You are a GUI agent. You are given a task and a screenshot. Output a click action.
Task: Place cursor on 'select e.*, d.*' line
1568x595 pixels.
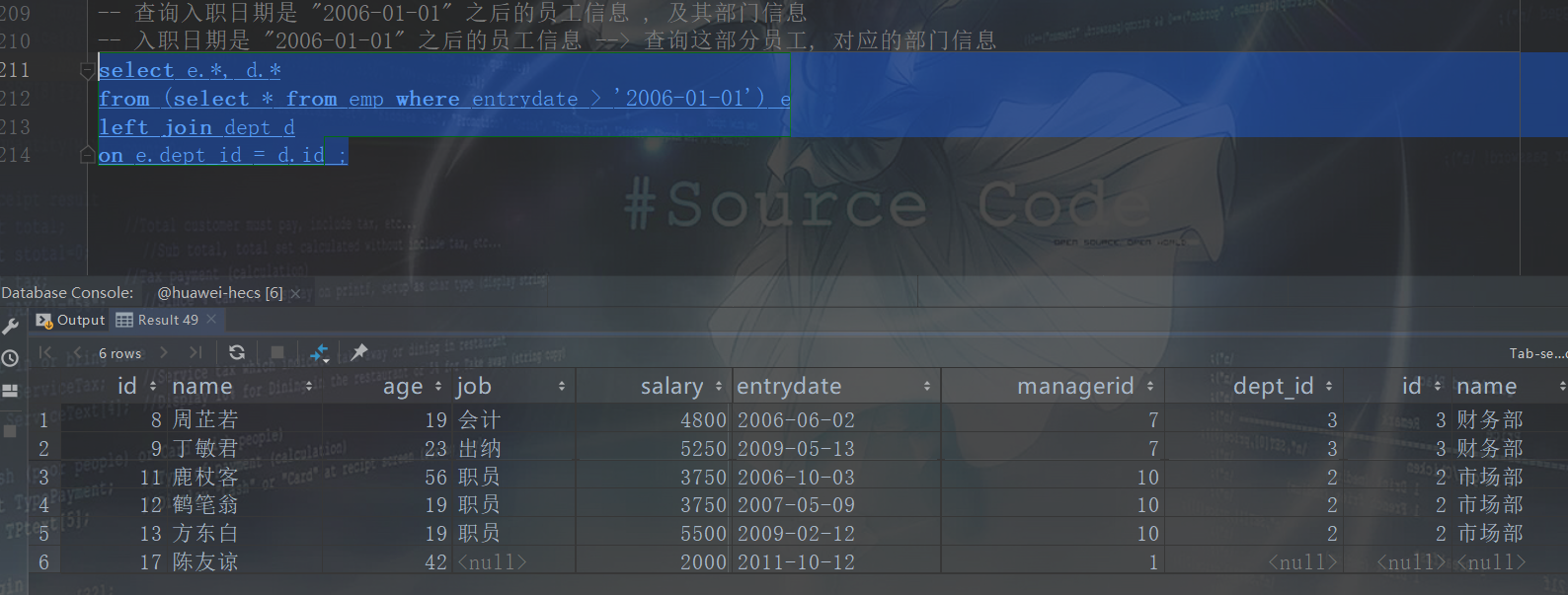point(190,70)
